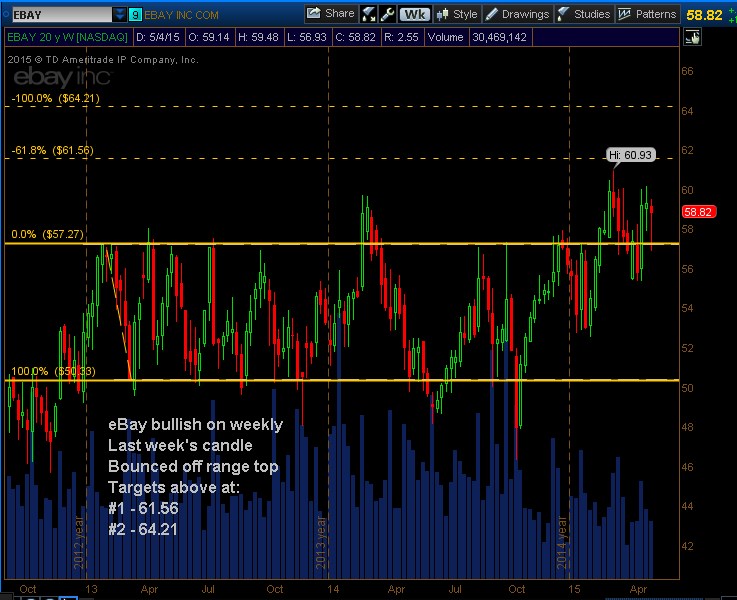Click the EBAY INC COM company name
This screenshot has height=600, width=737.
point(181,15)
